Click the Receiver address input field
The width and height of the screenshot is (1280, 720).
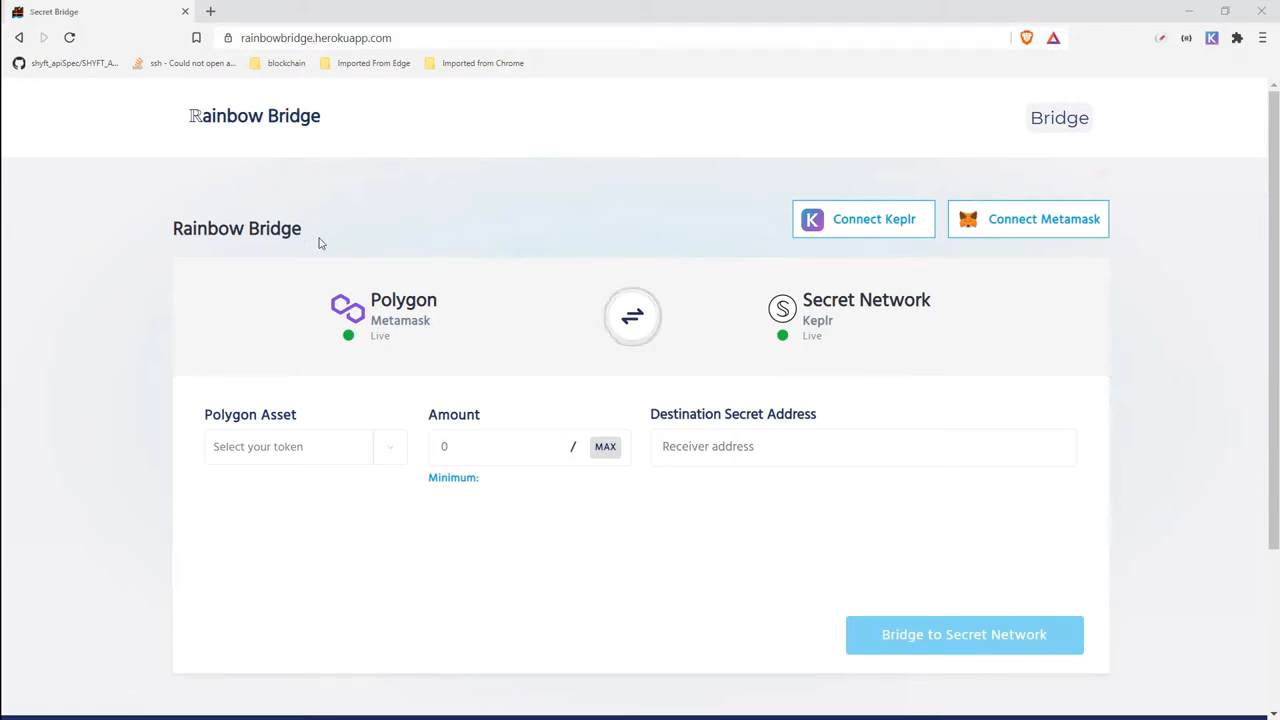[863, 447]
